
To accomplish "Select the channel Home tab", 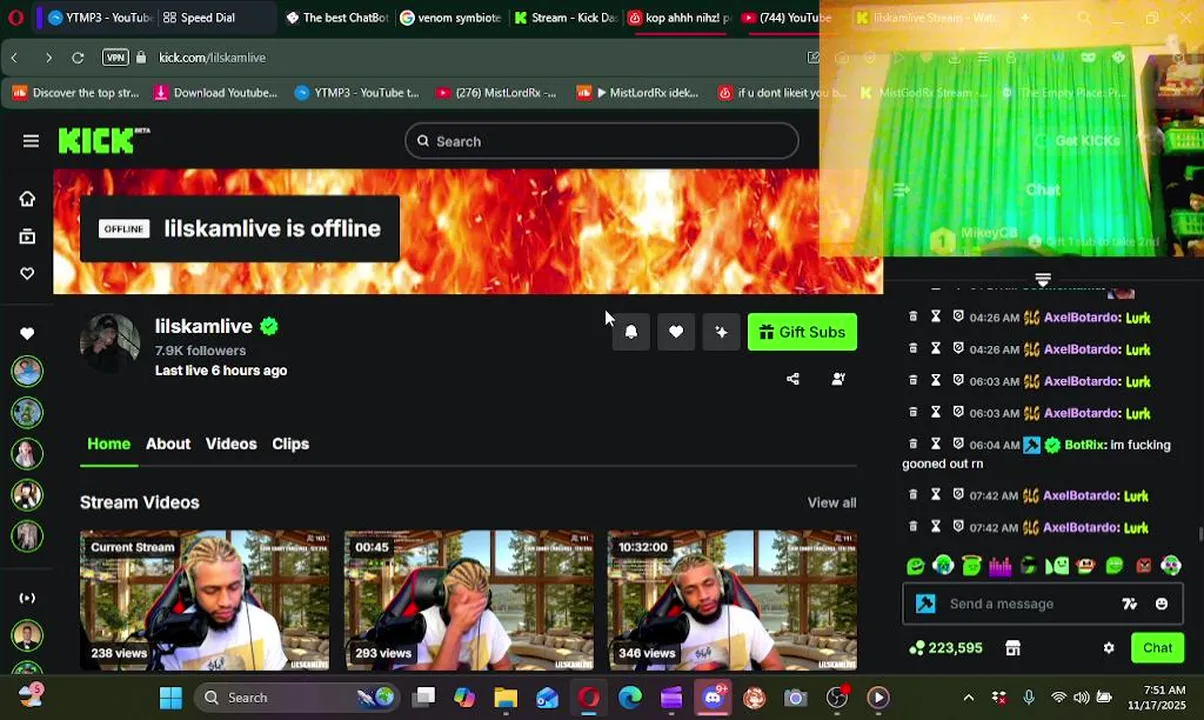I will tap(109, 444).
